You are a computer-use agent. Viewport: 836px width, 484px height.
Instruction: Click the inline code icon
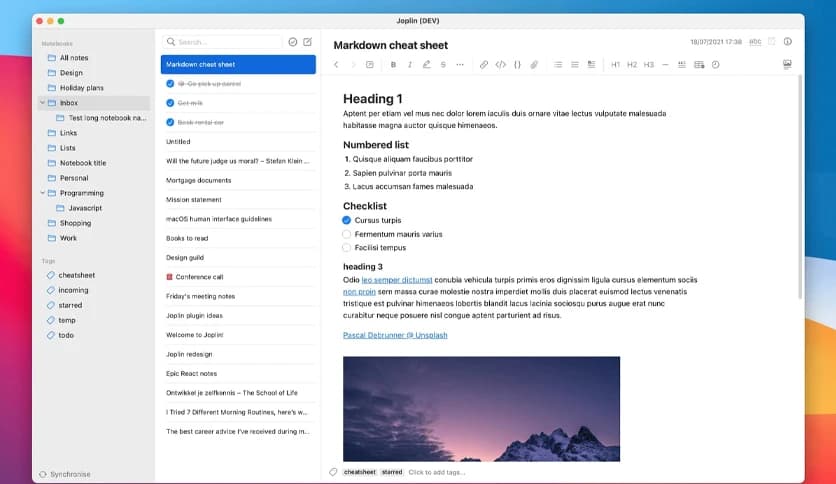tap(501, 64)
